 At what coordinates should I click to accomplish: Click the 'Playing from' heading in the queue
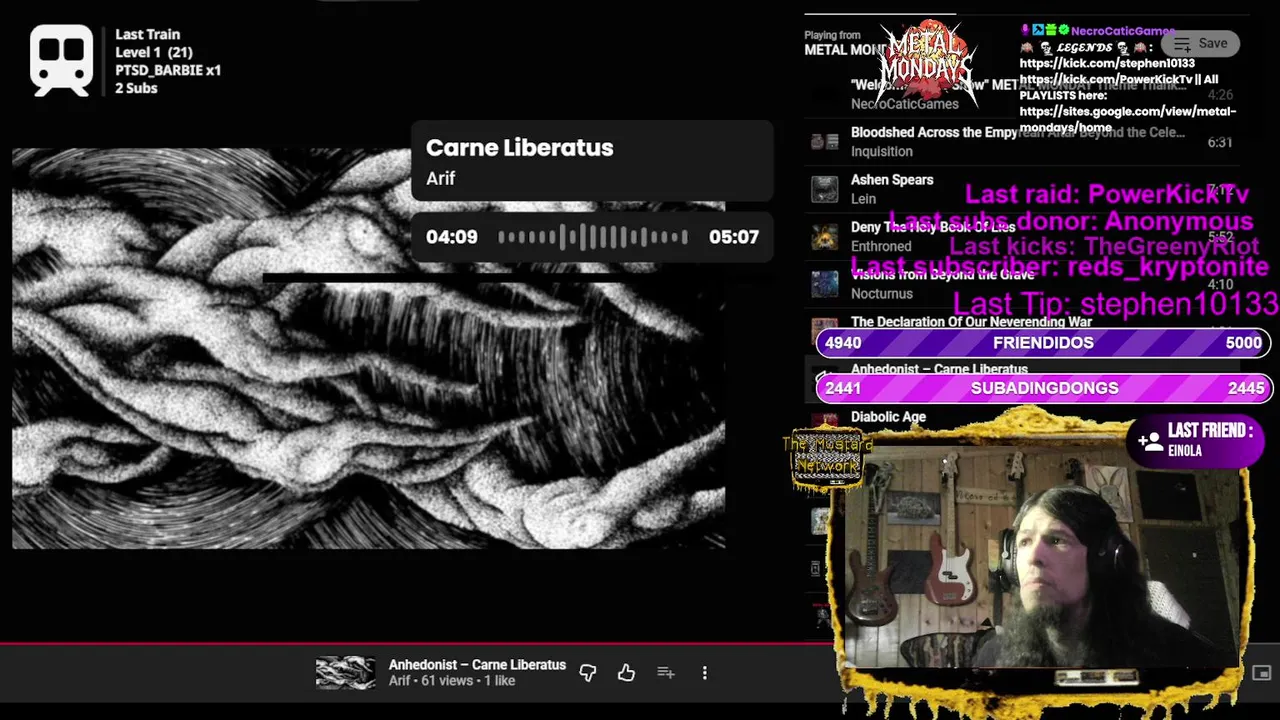point(832,36)
